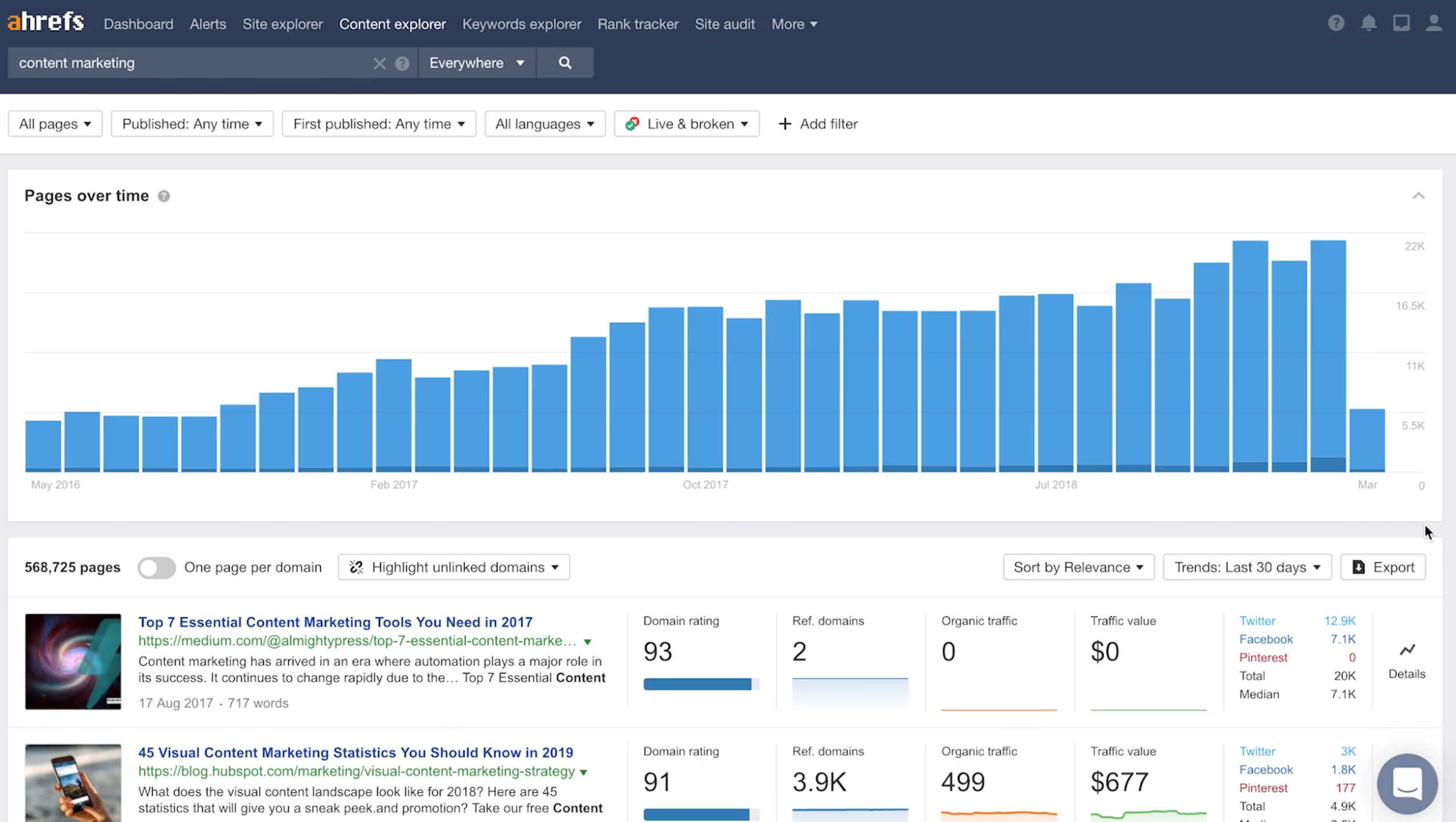The width and height of the screenshot is (1456, 822).
Task: Open Top 7 Essential Content Marketing Tools link
Action: tap(335, 622)
